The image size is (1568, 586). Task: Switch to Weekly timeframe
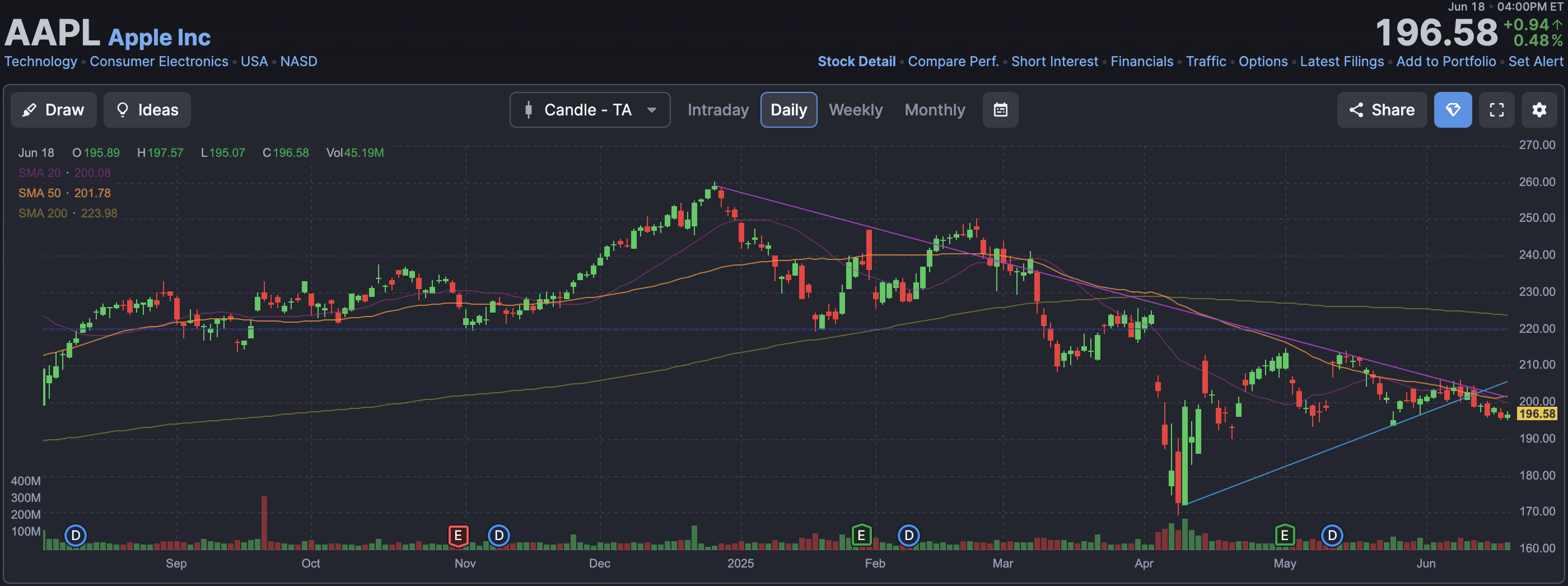pos(855,110)
